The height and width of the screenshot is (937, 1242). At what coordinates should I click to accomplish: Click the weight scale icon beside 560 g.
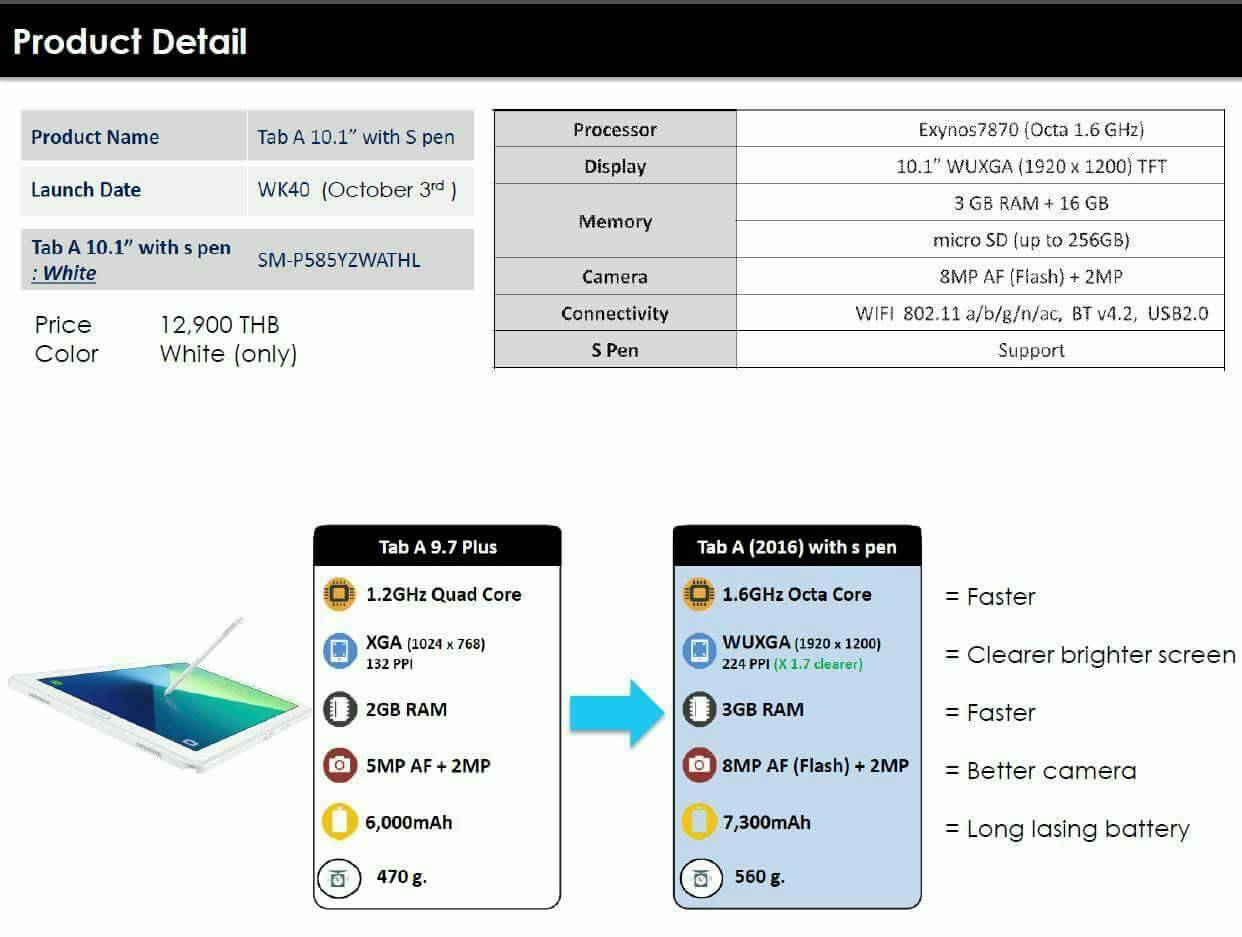[700, 879]
